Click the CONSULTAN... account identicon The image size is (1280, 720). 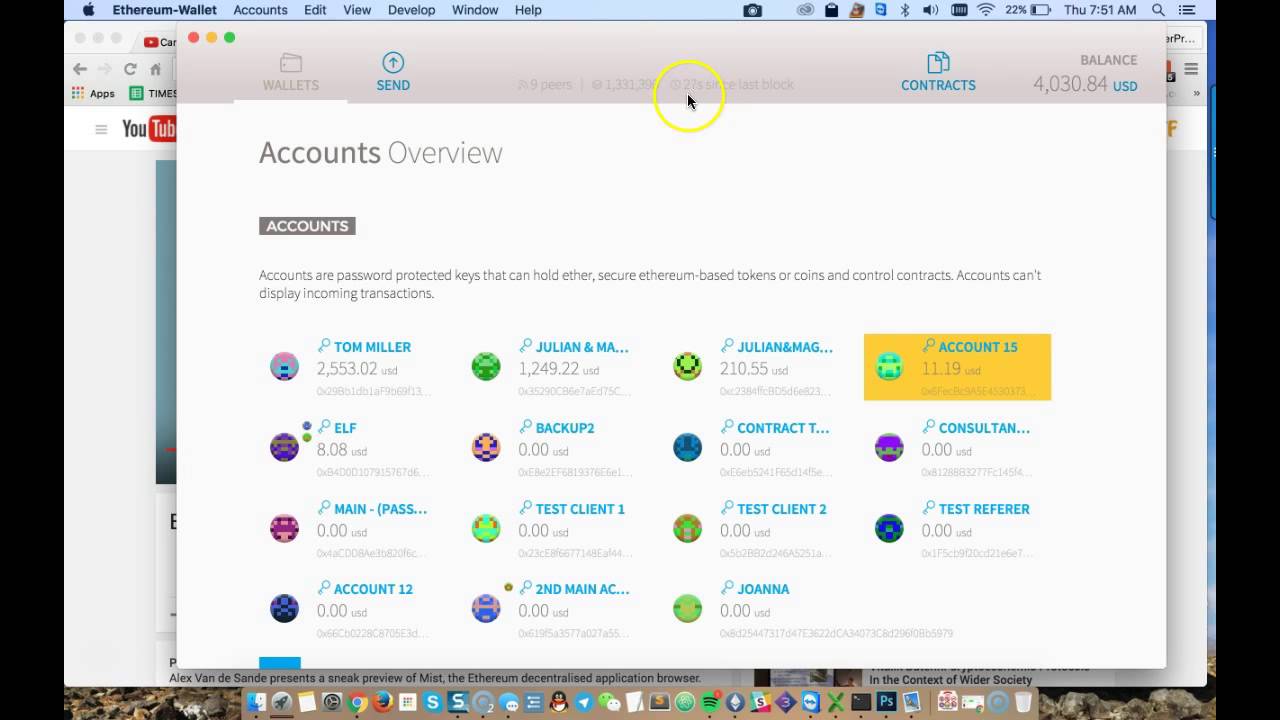[x=889, y=447]
